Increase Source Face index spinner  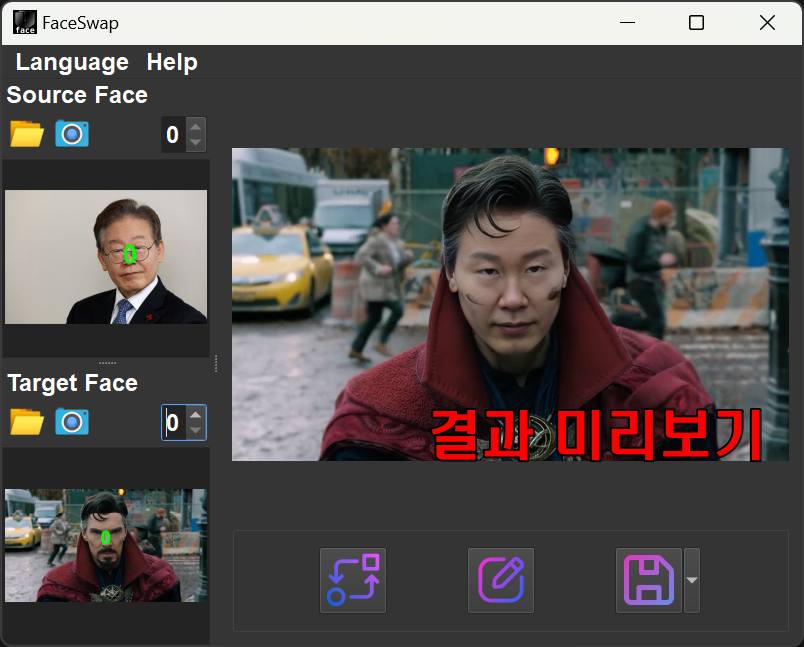(x=195, y=126)
